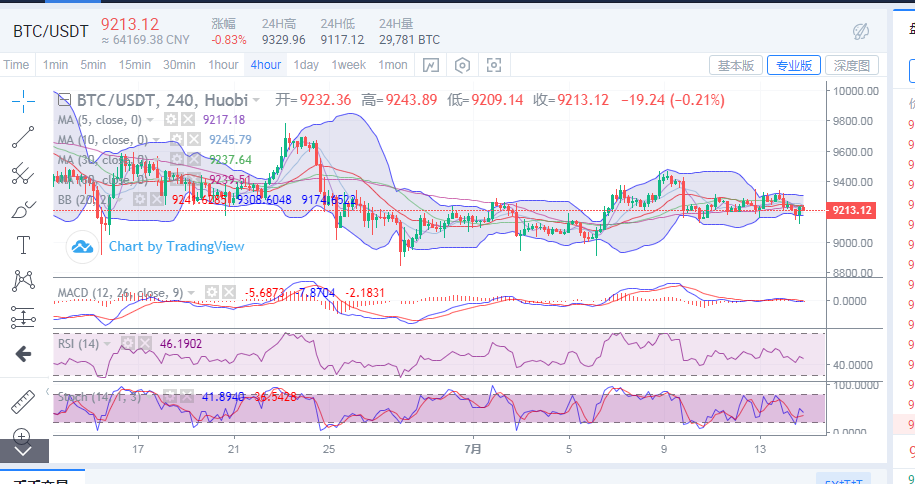This screenshot has height=484, width=915.
Task: Click the fullscreen chart icon
Action: [x=493, y=65]
